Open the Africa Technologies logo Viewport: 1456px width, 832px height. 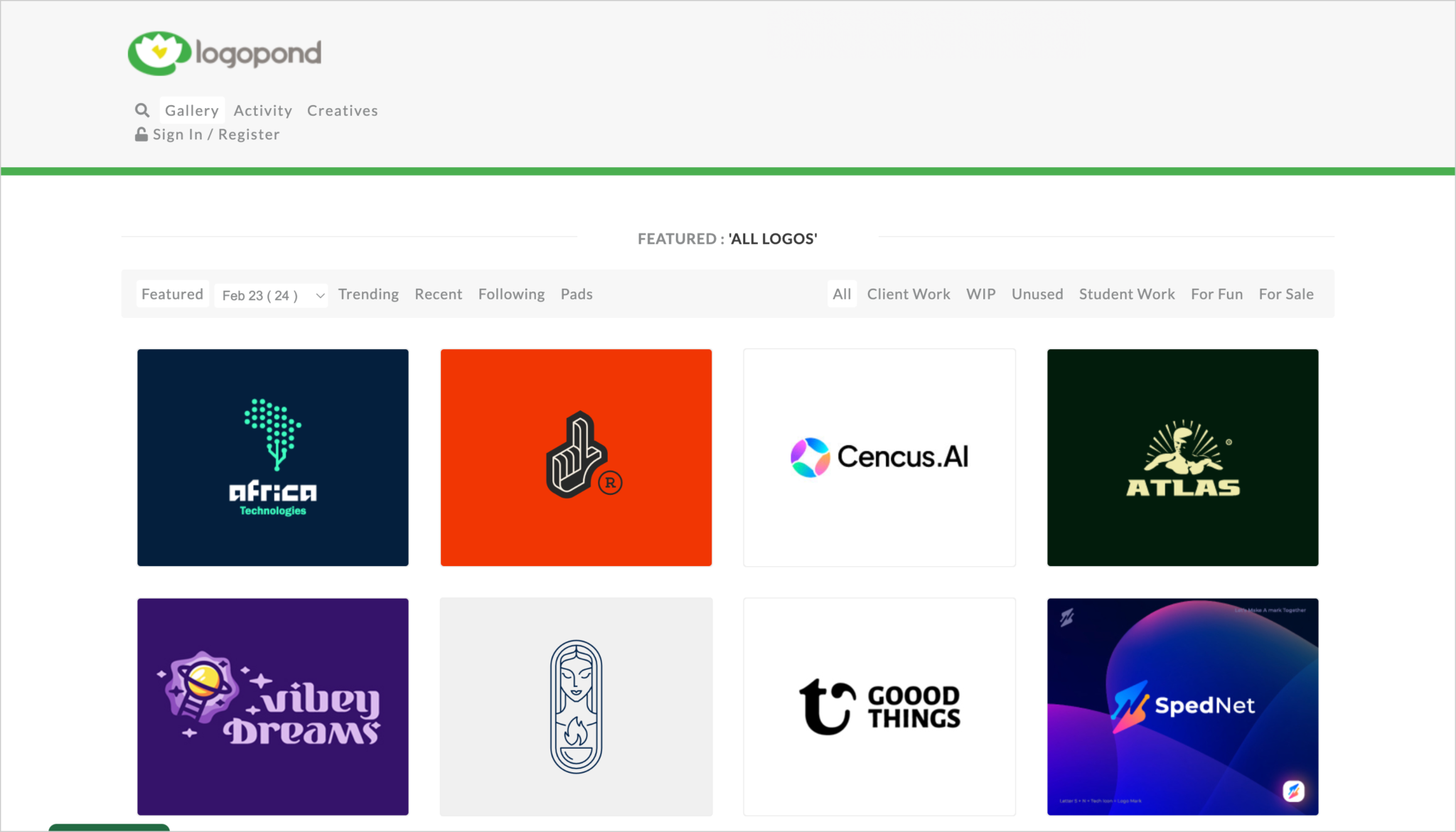click(272, 457)
